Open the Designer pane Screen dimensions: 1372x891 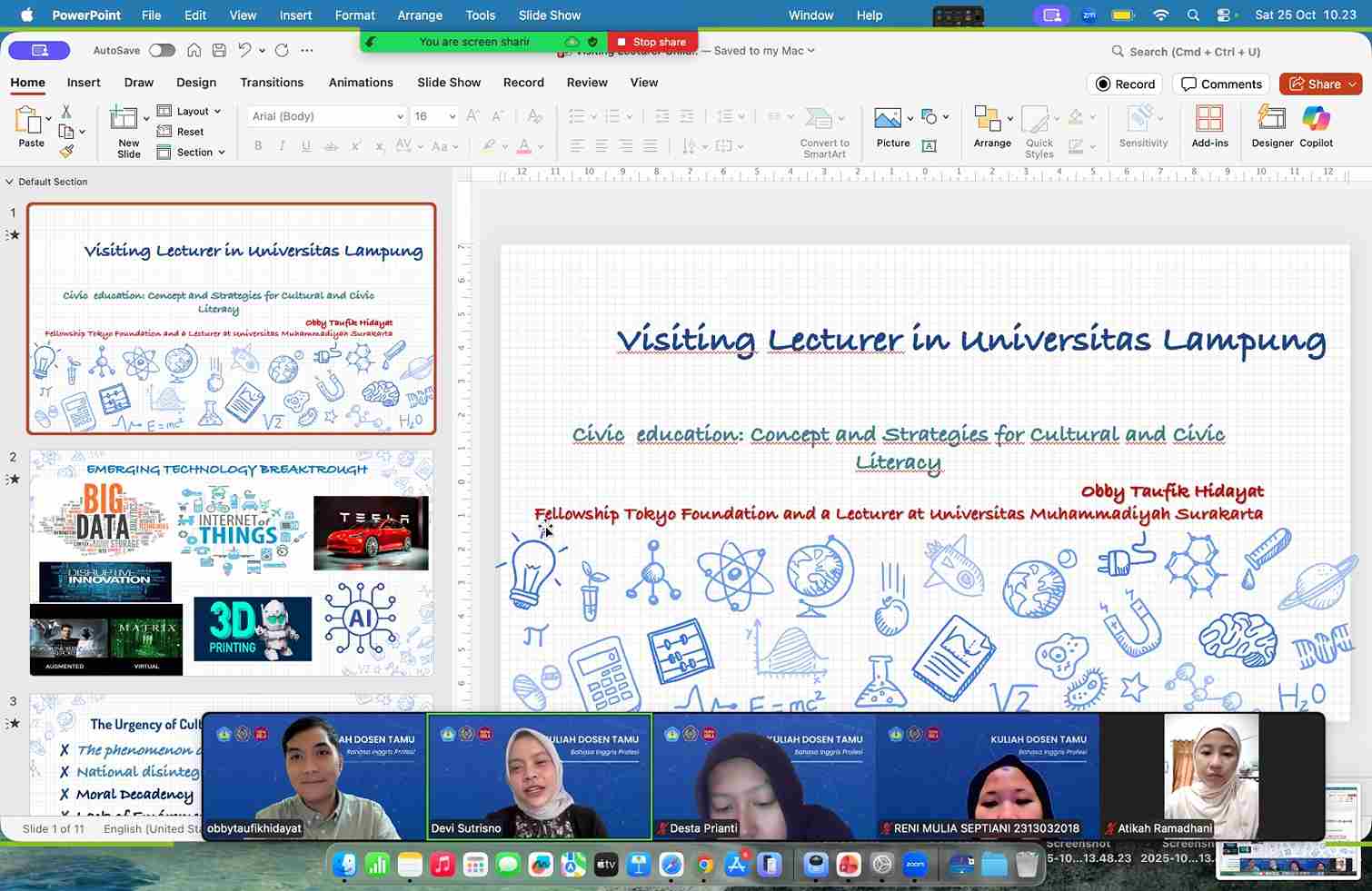coord(1271,119)
